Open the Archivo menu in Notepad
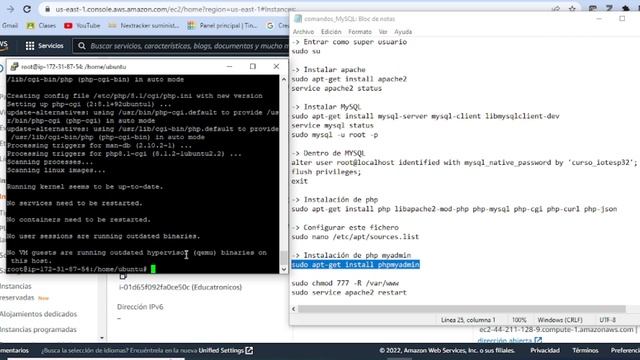 click(303, 31)
